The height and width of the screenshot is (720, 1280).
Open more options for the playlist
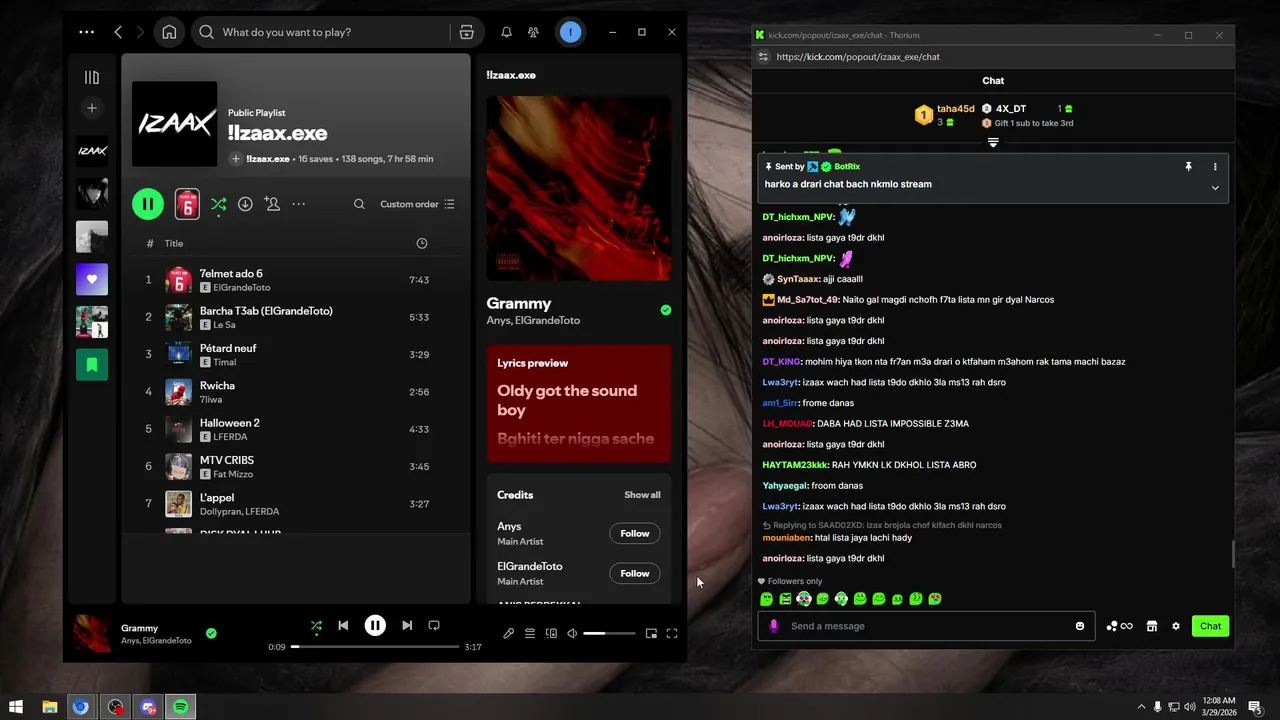click(x=298, y=204)
